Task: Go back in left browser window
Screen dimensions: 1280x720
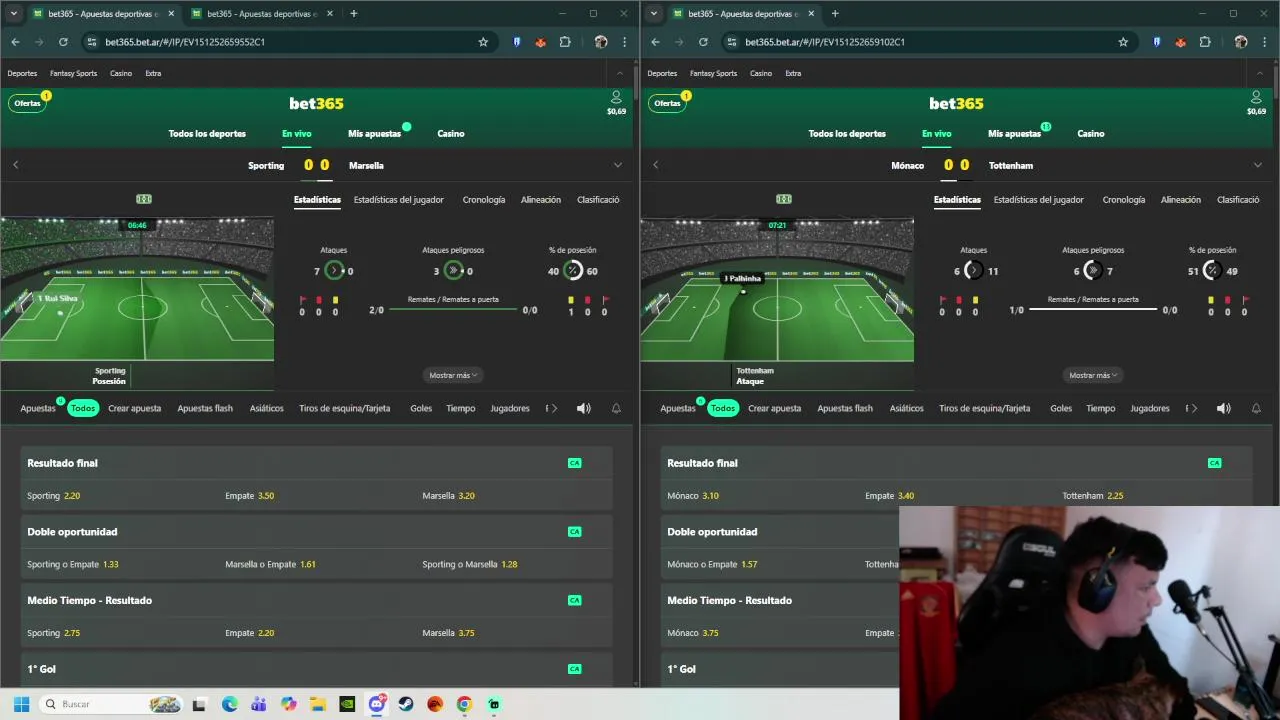Action: (x=15, y=42)
